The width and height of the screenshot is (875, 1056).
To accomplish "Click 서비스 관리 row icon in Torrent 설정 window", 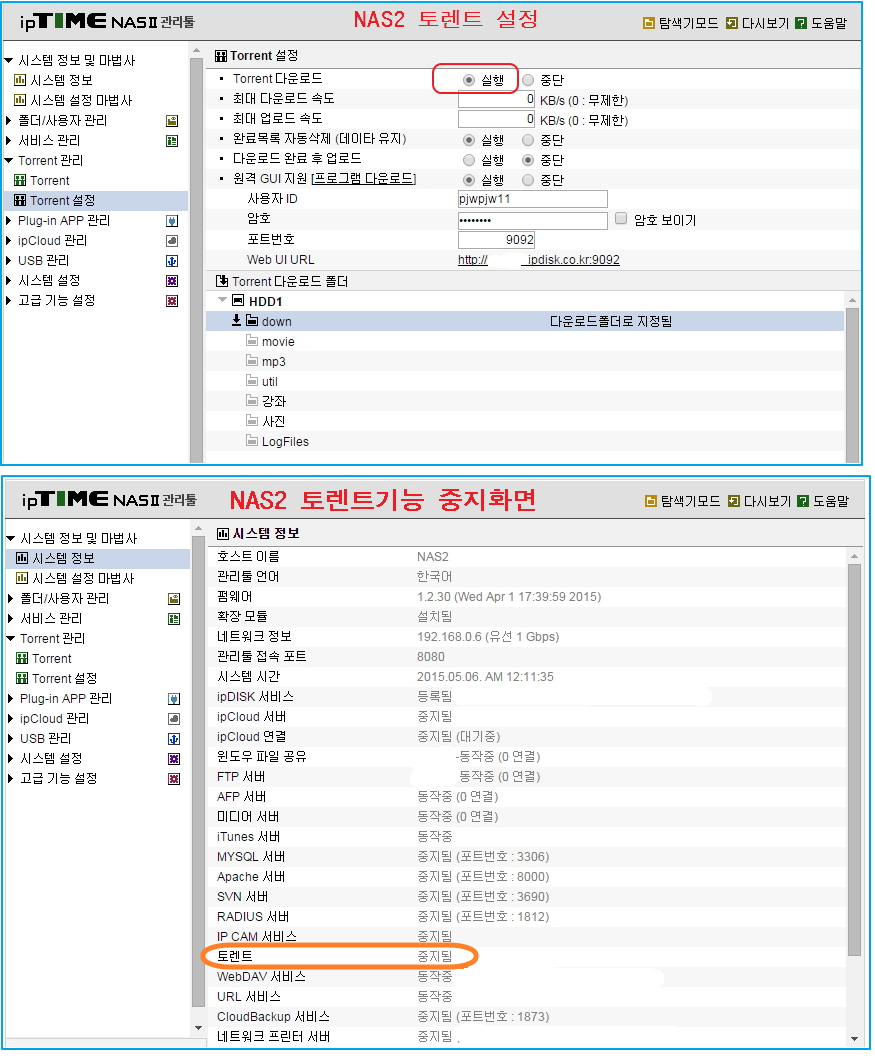I will click(172, 141).
